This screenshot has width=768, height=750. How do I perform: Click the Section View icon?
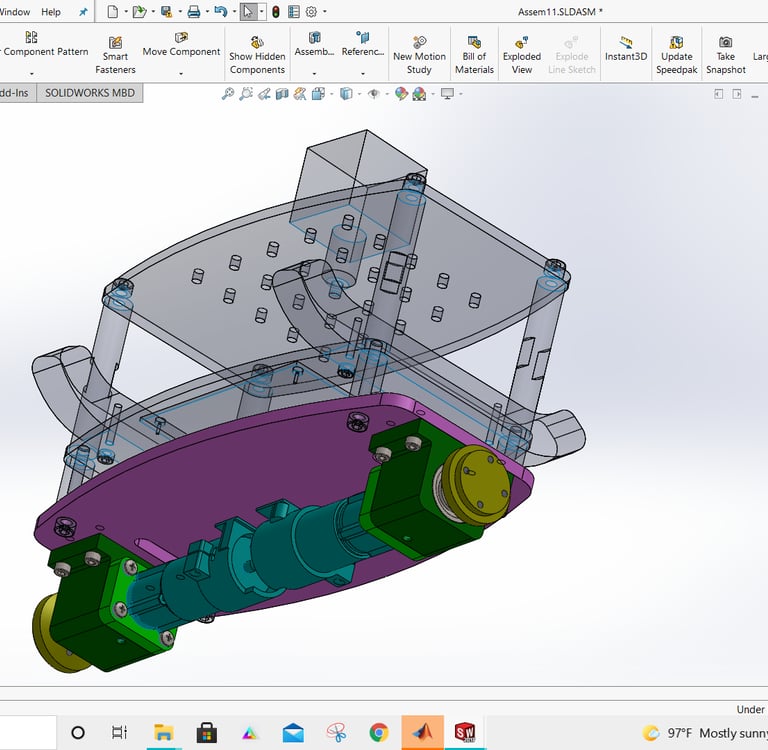coord(282,94)
